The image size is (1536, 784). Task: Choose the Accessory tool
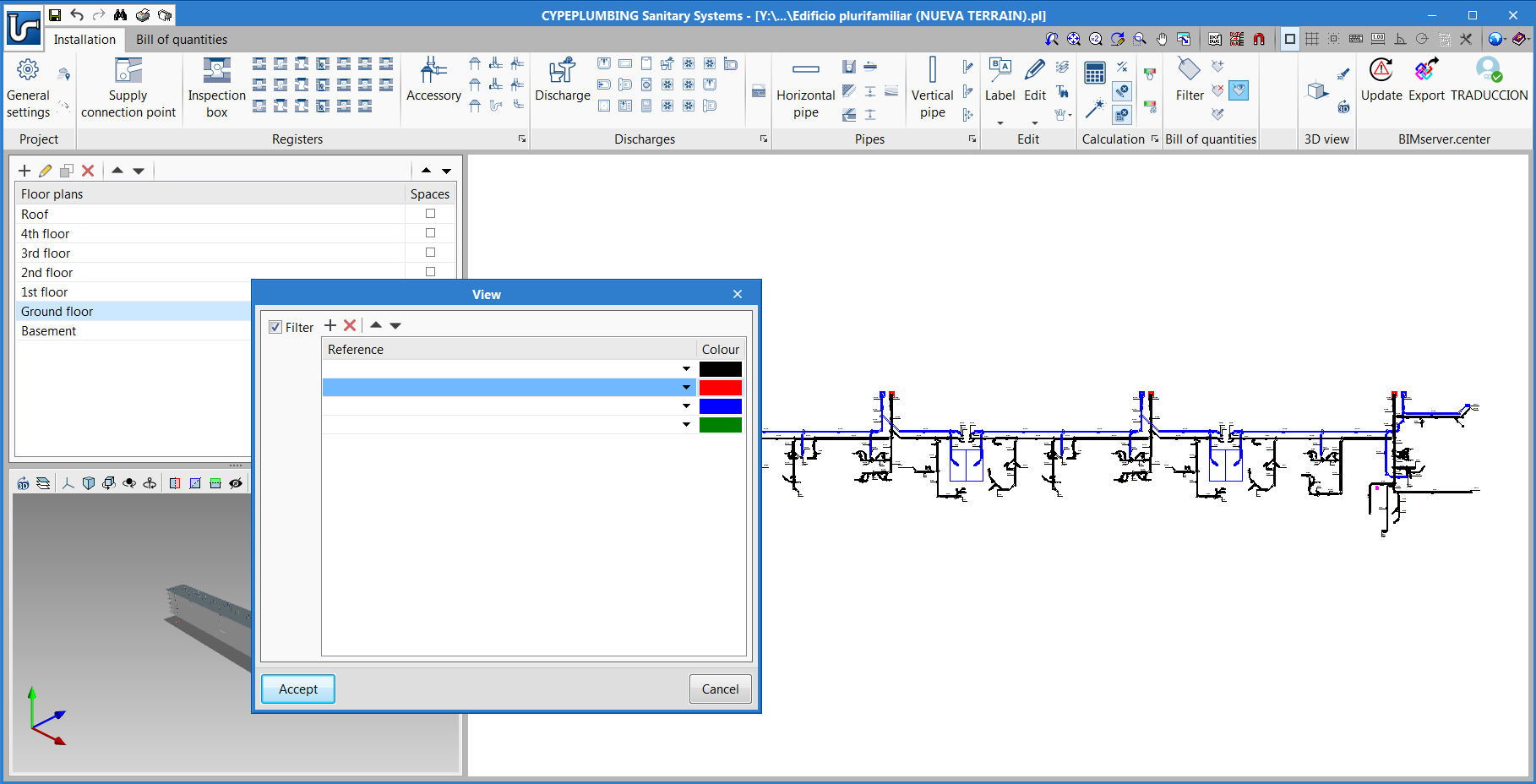(433, 80)
